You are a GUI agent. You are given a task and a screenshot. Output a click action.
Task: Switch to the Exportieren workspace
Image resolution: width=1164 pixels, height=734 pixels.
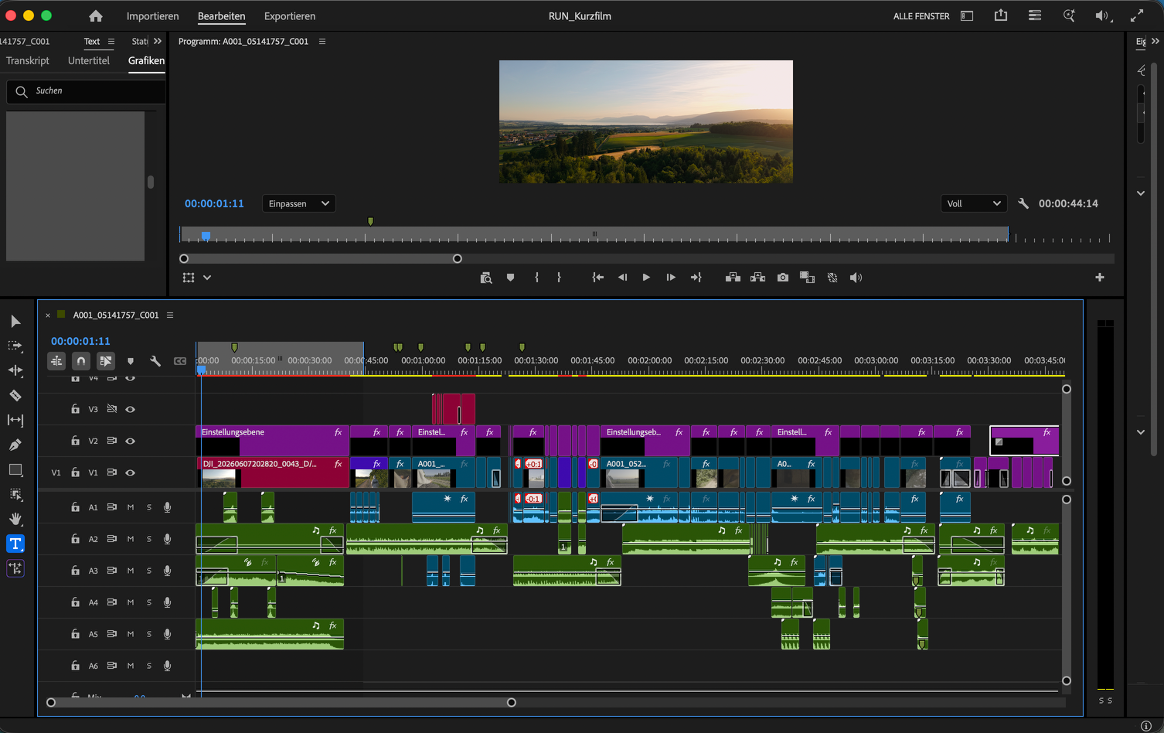(290, 16)
